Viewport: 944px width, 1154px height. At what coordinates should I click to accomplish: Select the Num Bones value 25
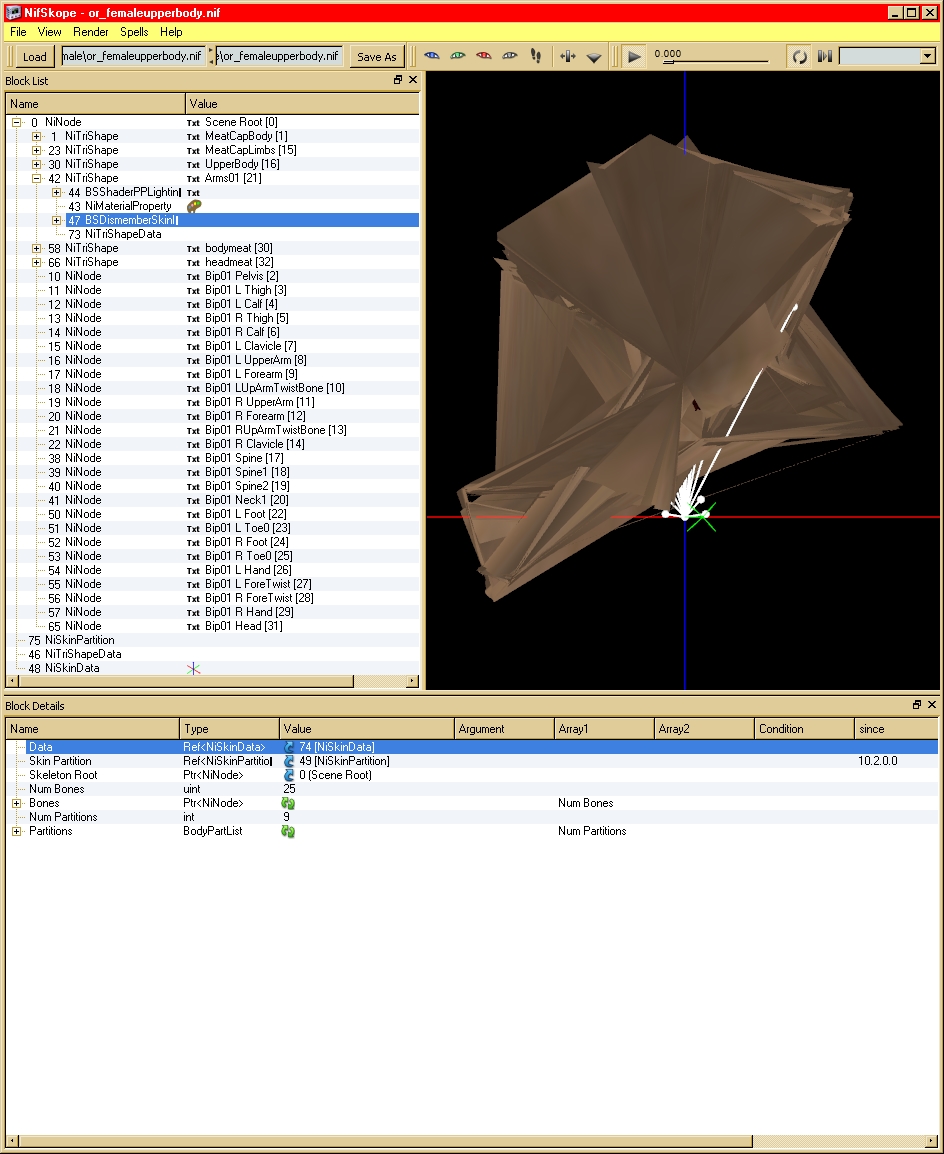click(289, 789)
